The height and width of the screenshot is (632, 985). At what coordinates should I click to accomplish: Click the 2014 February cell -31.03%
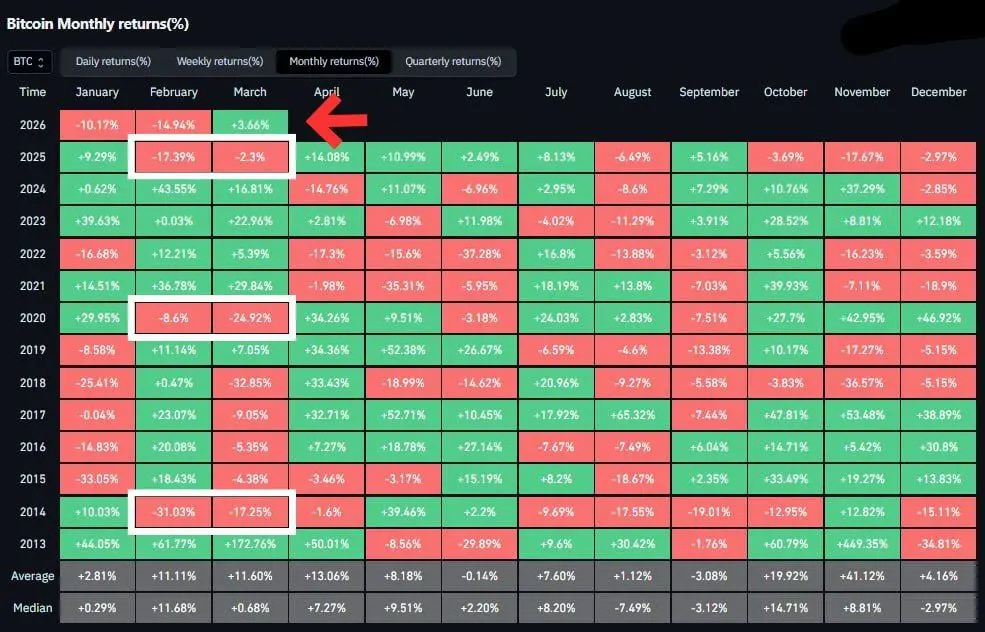point(174,512)
